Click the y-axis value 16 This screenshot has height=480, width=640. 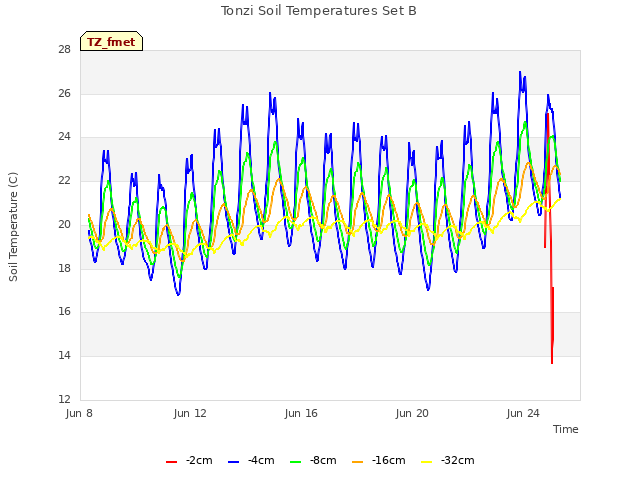[64, 312]
